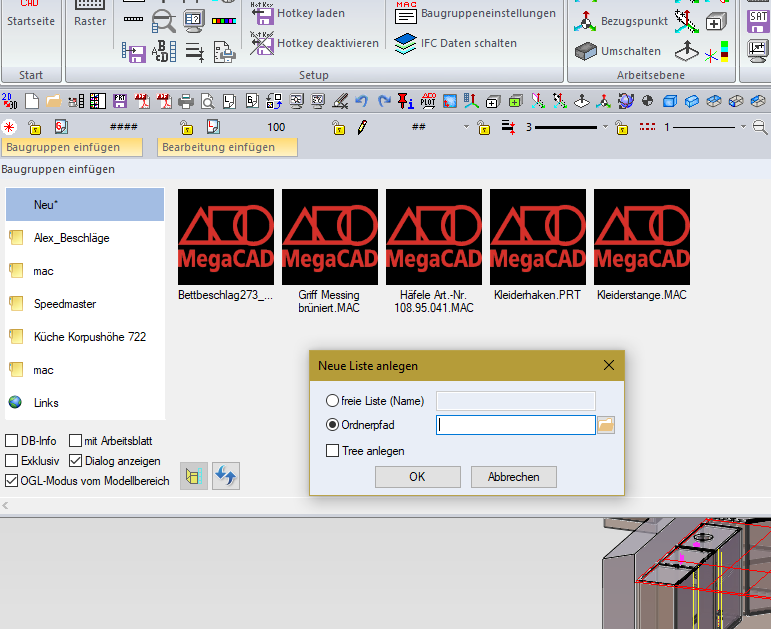
Task: Save as PRT file icon
Action: [120, 101]
